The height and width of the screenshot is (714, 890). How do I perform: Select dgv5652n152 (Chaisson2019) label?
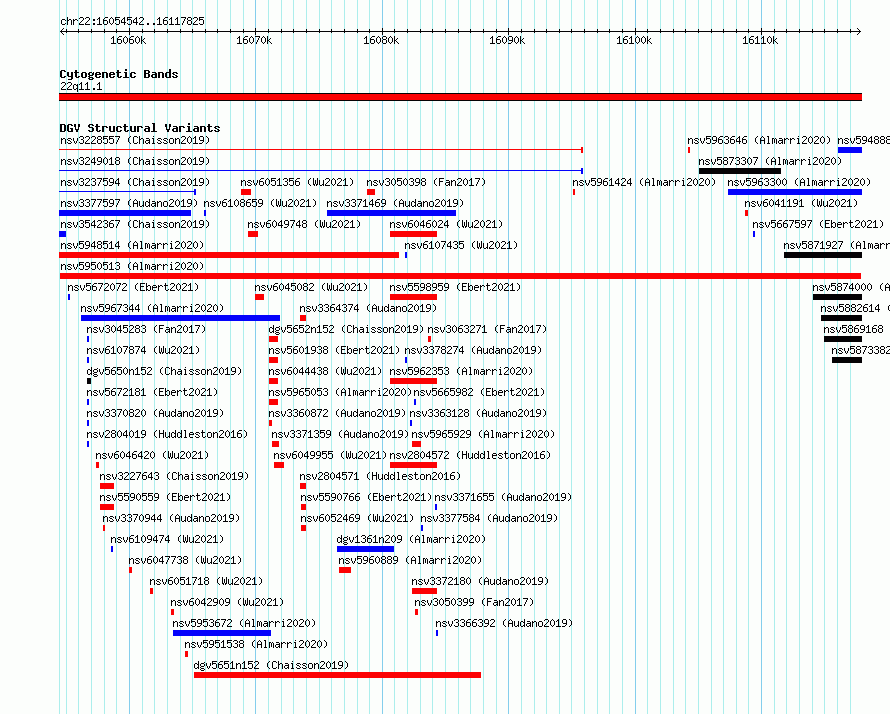pyautogui.click(x=346, y=329)
